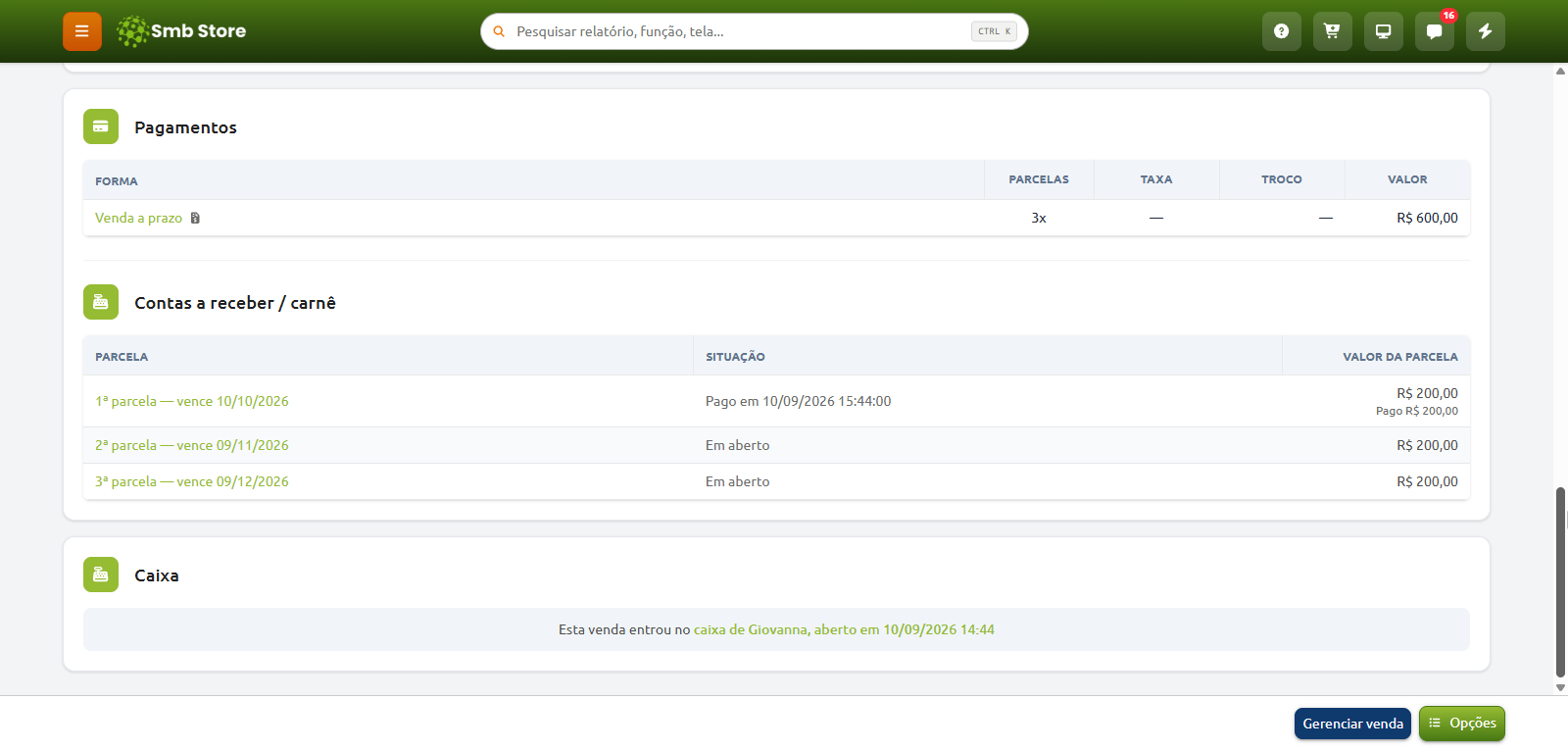The width and height of the screenshot is (1568, 750).
Task: Open 1ª parcela vence 10/10/2026
Action: 192,401
